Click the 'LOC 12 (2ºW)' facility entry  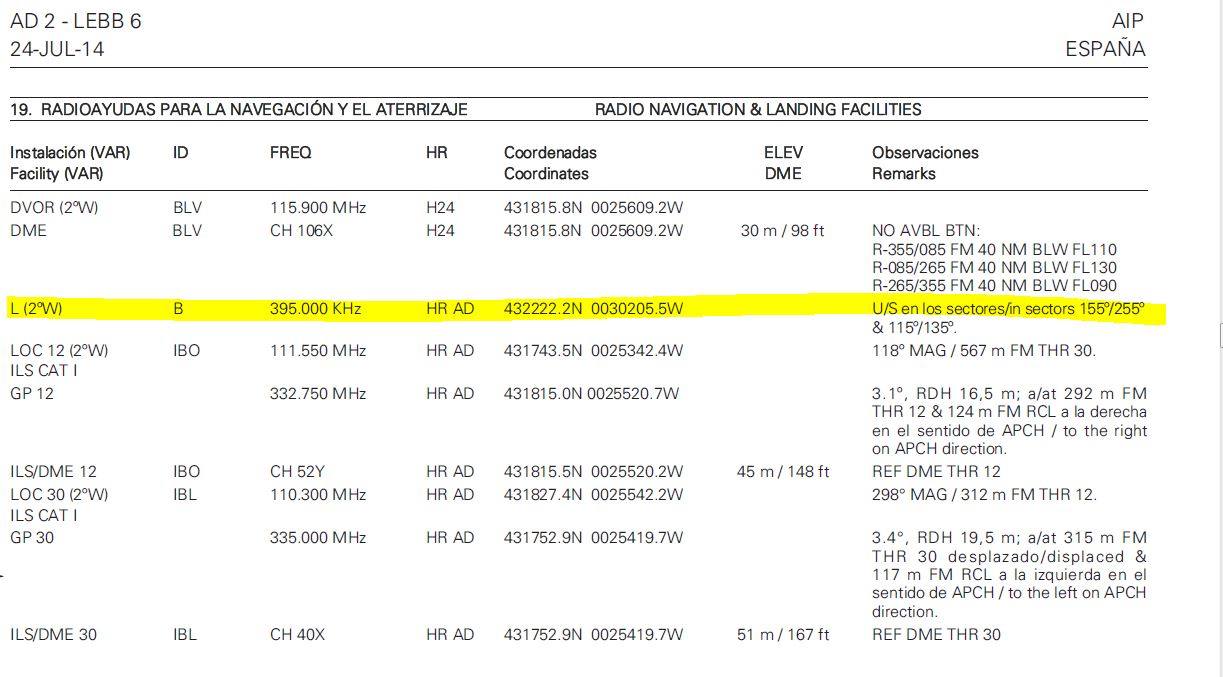pyautogui.click(x=59, y=351)
